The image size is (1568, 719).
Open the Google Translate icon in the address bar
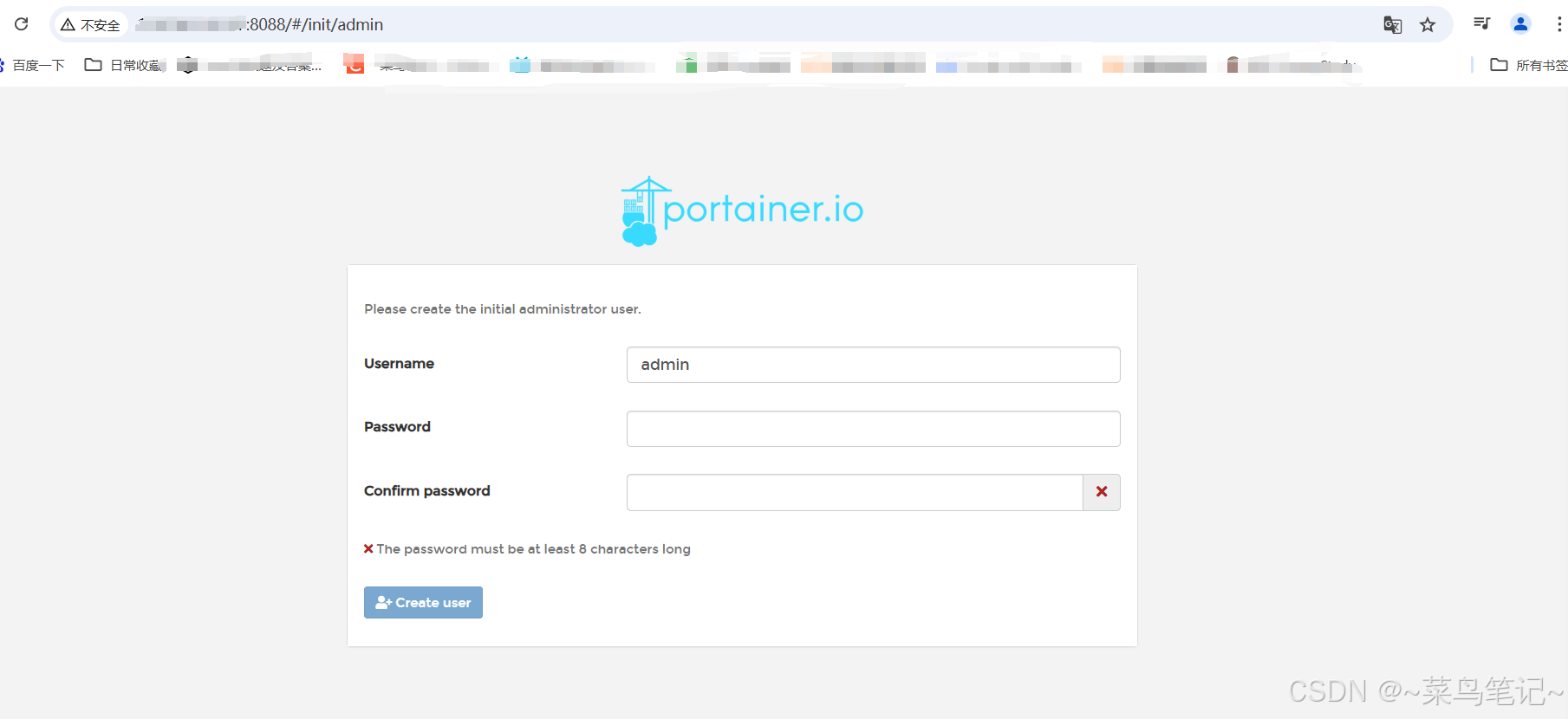coord(1392,25)
